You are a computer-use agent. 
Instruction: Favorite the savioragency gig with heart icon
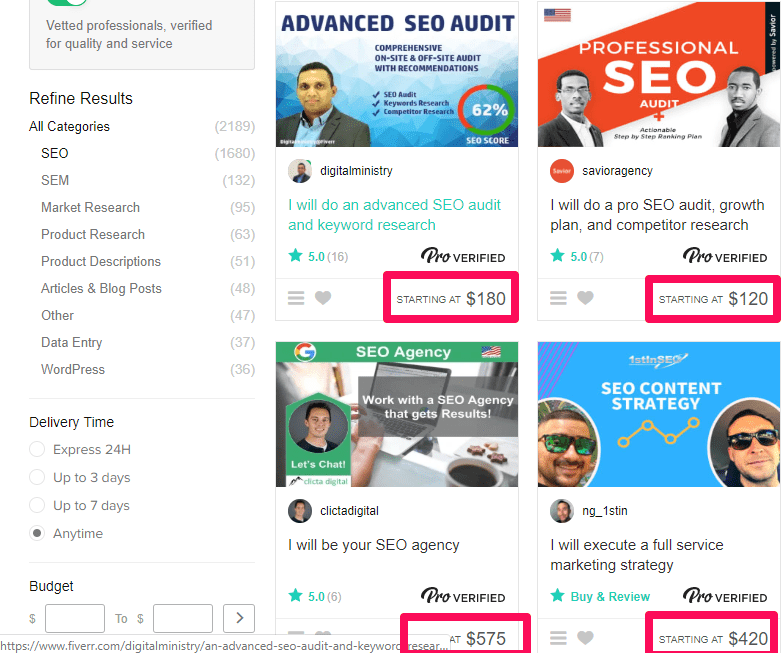coord(585,298)
